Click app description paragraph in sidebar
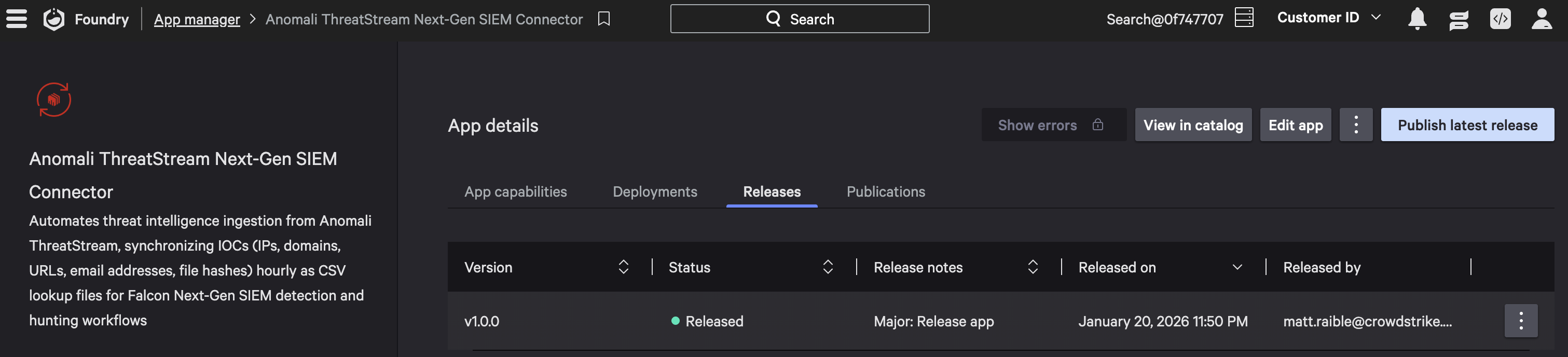 [200, 270]
